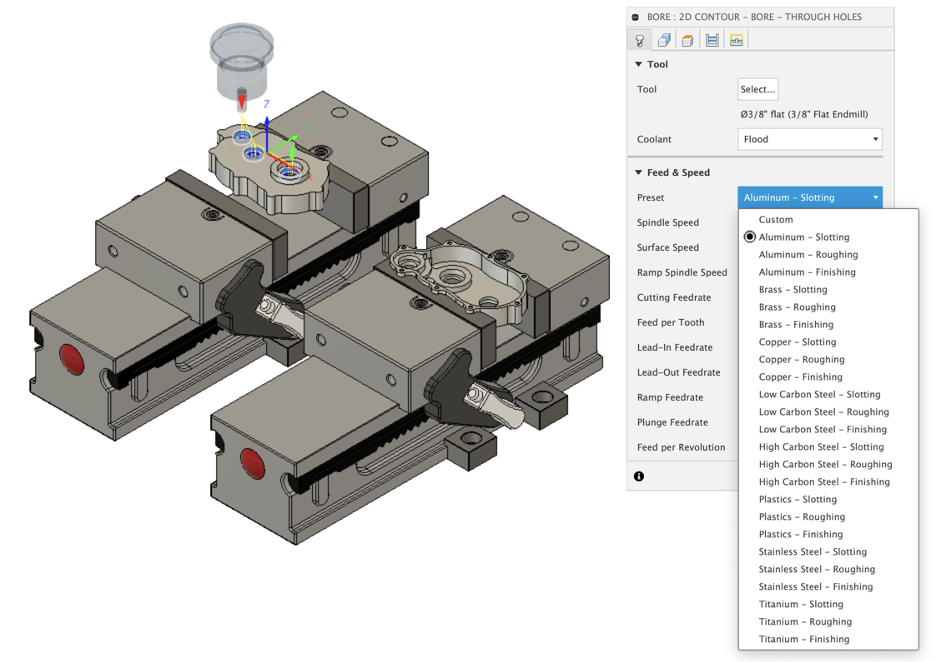
Task: Open the Linking tab icon
Action: point(736,41)
